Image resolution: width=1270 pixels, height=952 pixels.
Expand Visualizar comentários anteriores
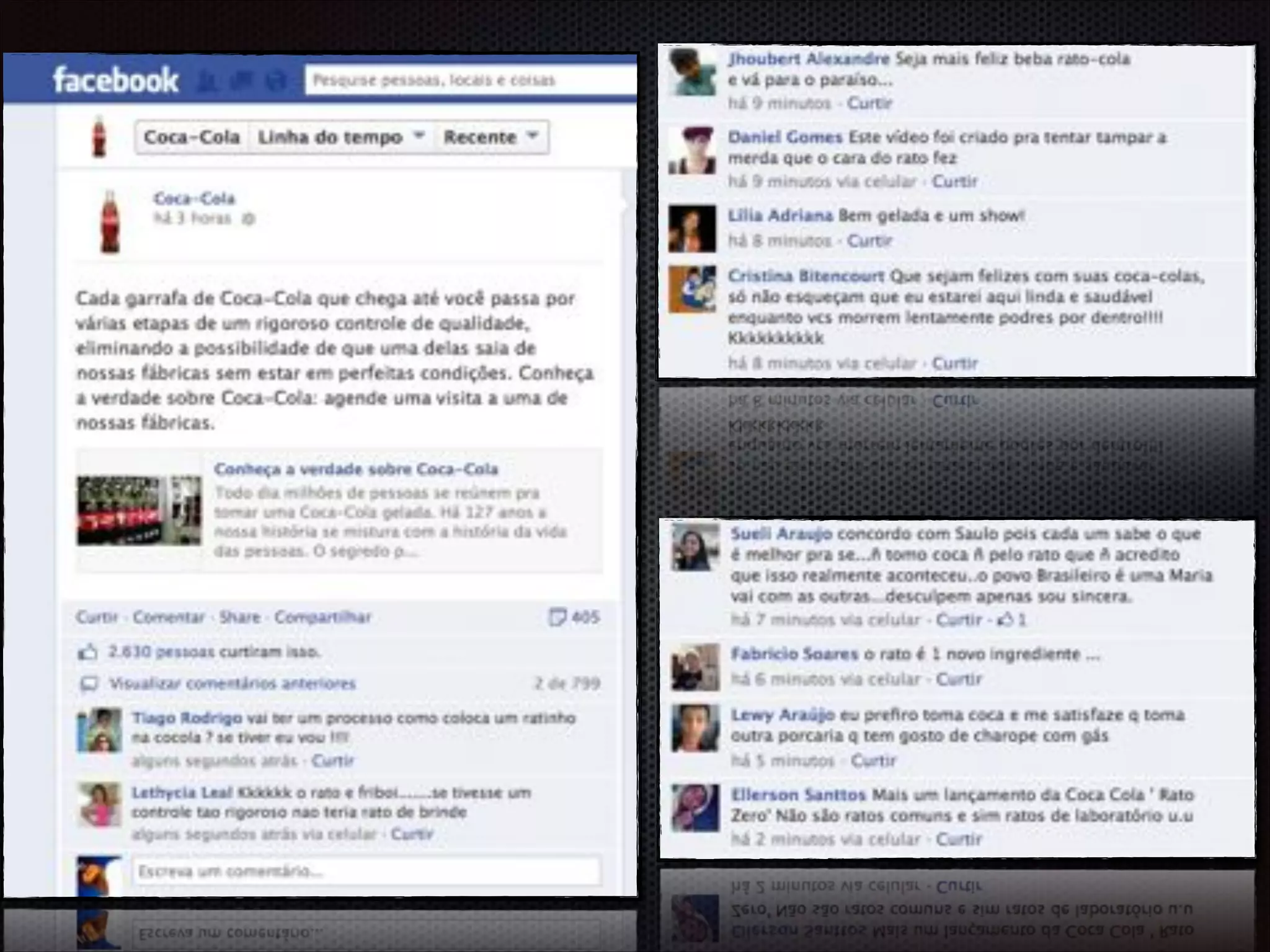233,684
